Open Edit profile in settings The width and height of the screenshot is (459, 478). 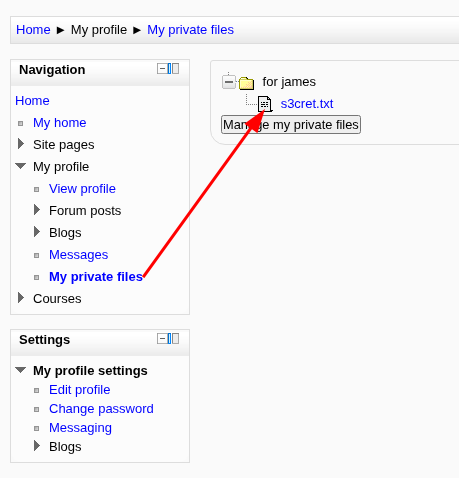(80, 390)
